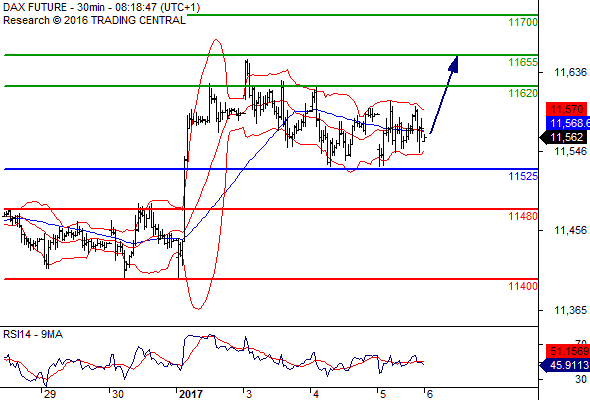Click the 11,636 price axis tick
This screenshot has height=400, width=590.
[570, 72]
